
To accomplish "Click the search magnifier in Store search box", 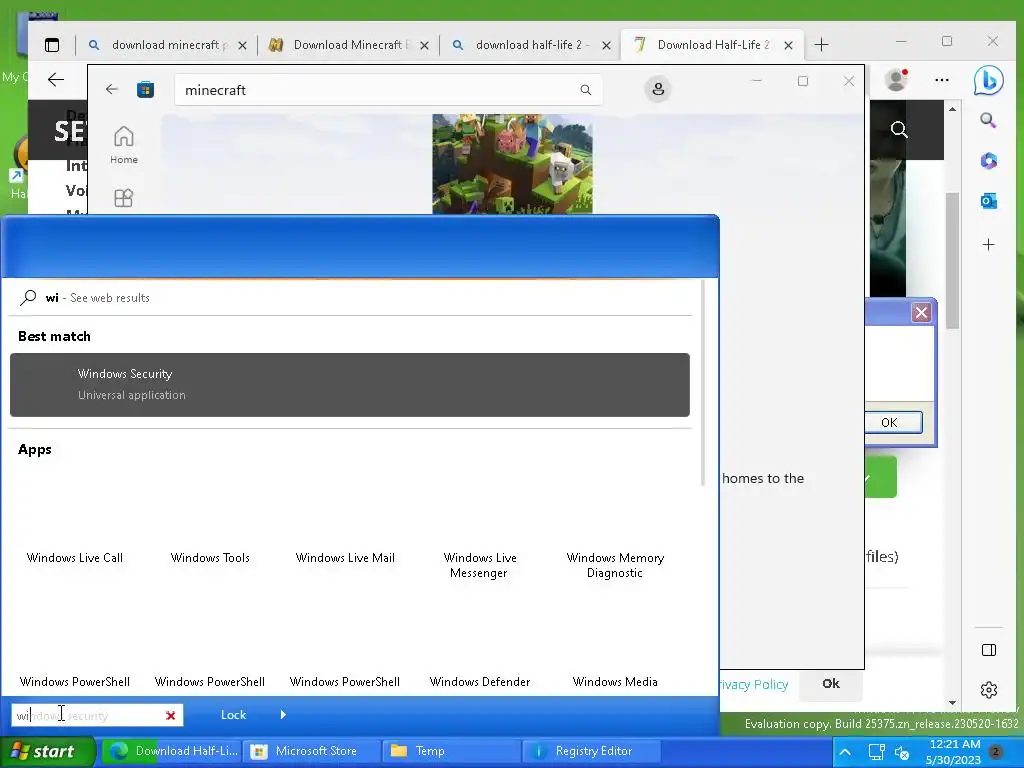I will 586,90.
